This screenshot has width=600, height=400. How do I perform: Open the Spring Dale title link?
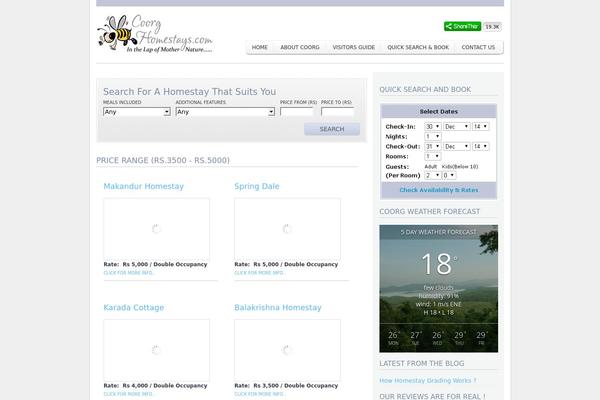[x=257, y=186]
